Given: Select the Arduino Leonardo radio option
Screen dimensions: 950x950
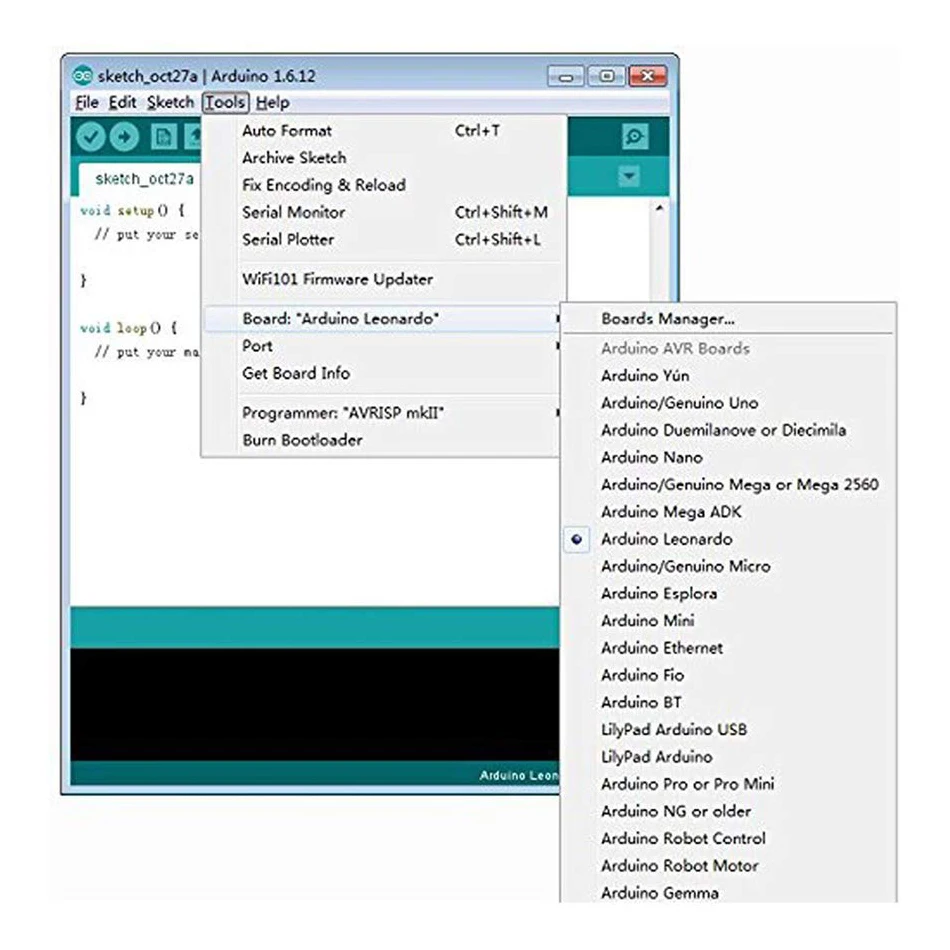Looking at the screenshot, I should click(728, 539).
